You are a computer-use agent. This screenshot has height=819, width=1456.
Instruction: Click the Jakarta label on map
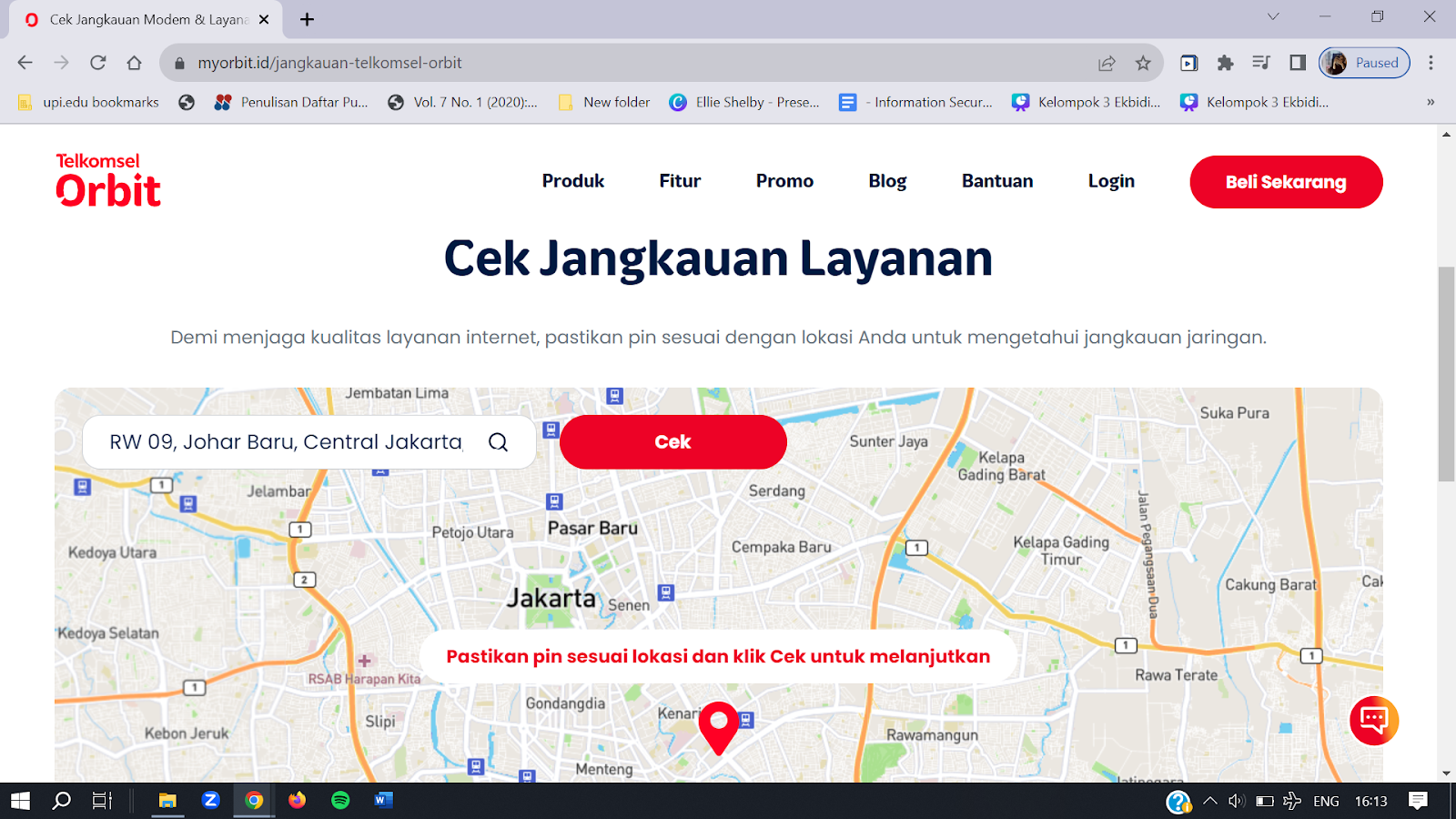pos(551,598)
